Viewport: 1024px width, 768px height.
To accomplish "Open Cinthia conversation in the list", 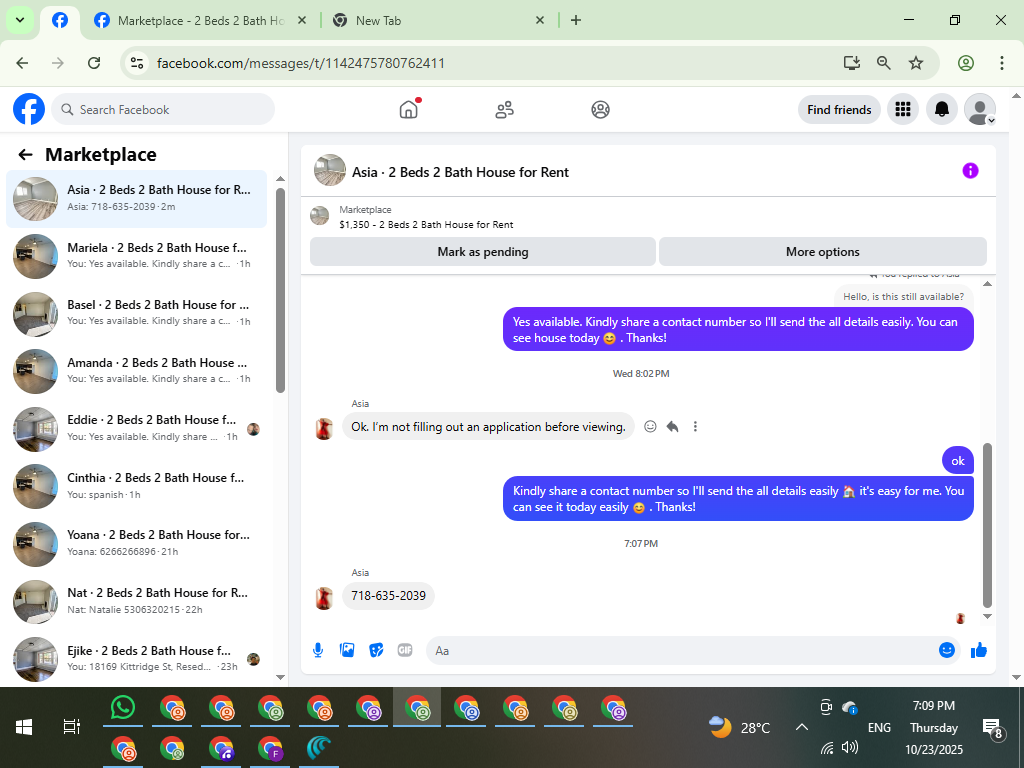I will 136,486.
